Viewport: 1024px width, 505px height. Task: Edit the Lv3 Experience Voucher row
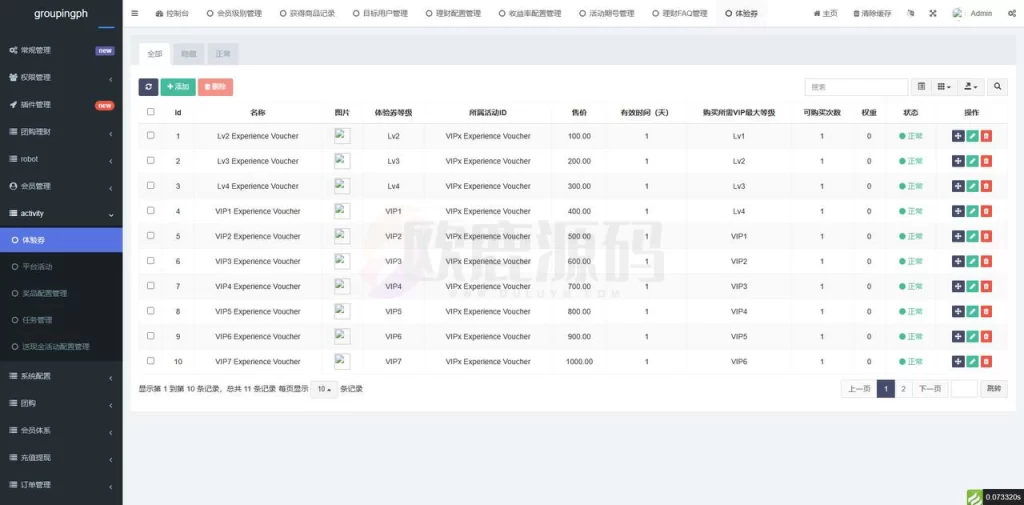point(972,161)
